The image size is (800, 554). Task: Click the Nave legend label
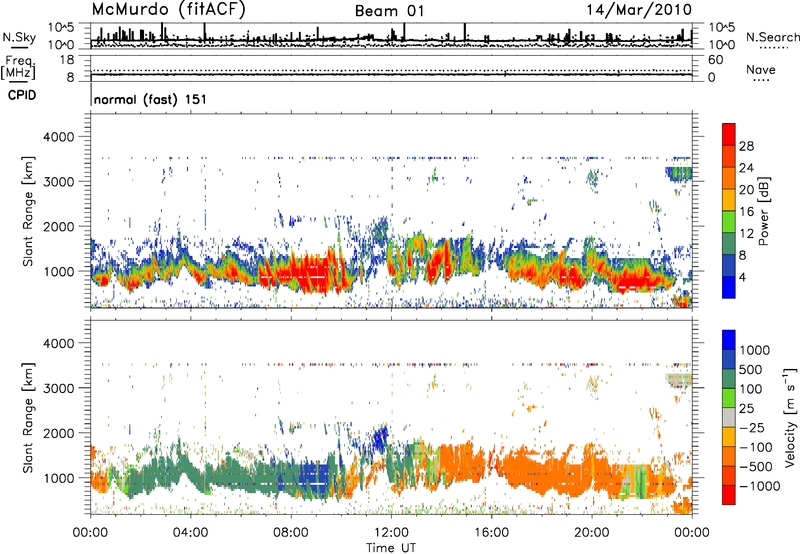pyautogui.click(x=761, y=69)
